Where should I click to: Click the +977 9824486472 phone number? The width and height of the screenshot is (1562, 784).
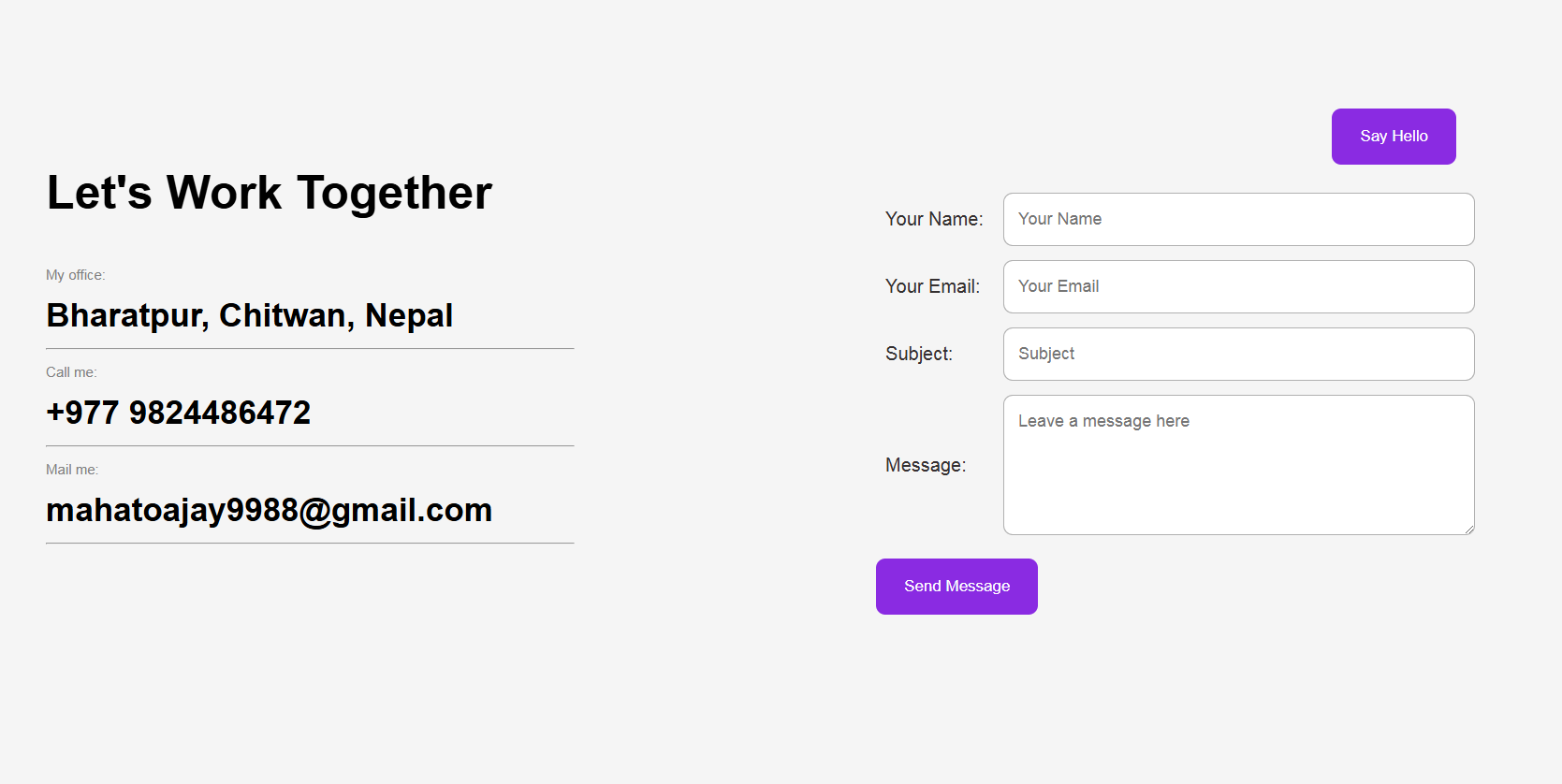179,413
